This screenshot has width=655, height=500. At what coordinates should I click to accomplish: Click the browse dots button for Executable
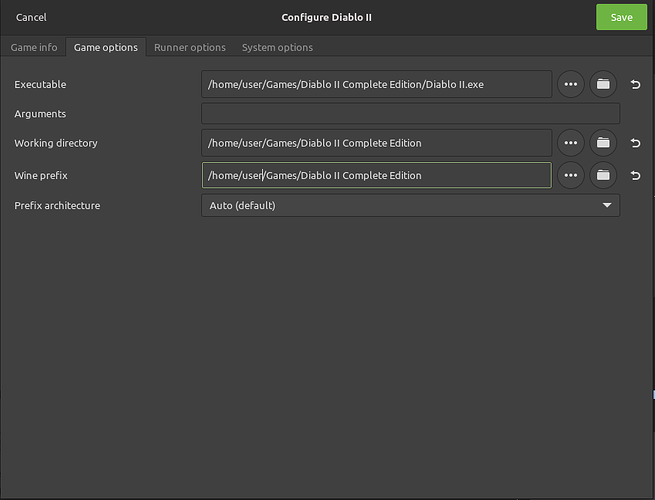pos(570,85)
